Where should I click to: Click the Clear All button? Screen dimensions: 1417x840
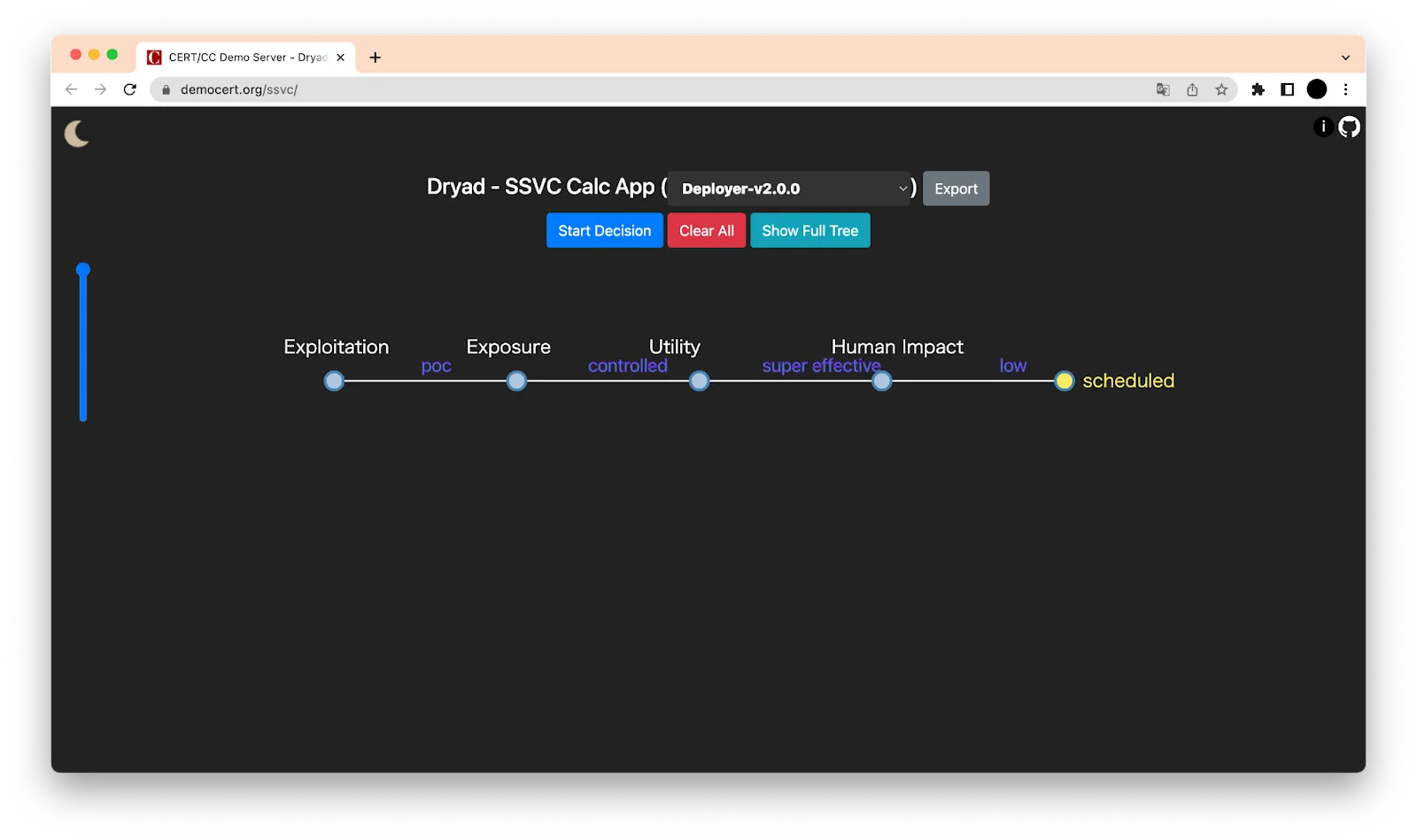[706, 230]
